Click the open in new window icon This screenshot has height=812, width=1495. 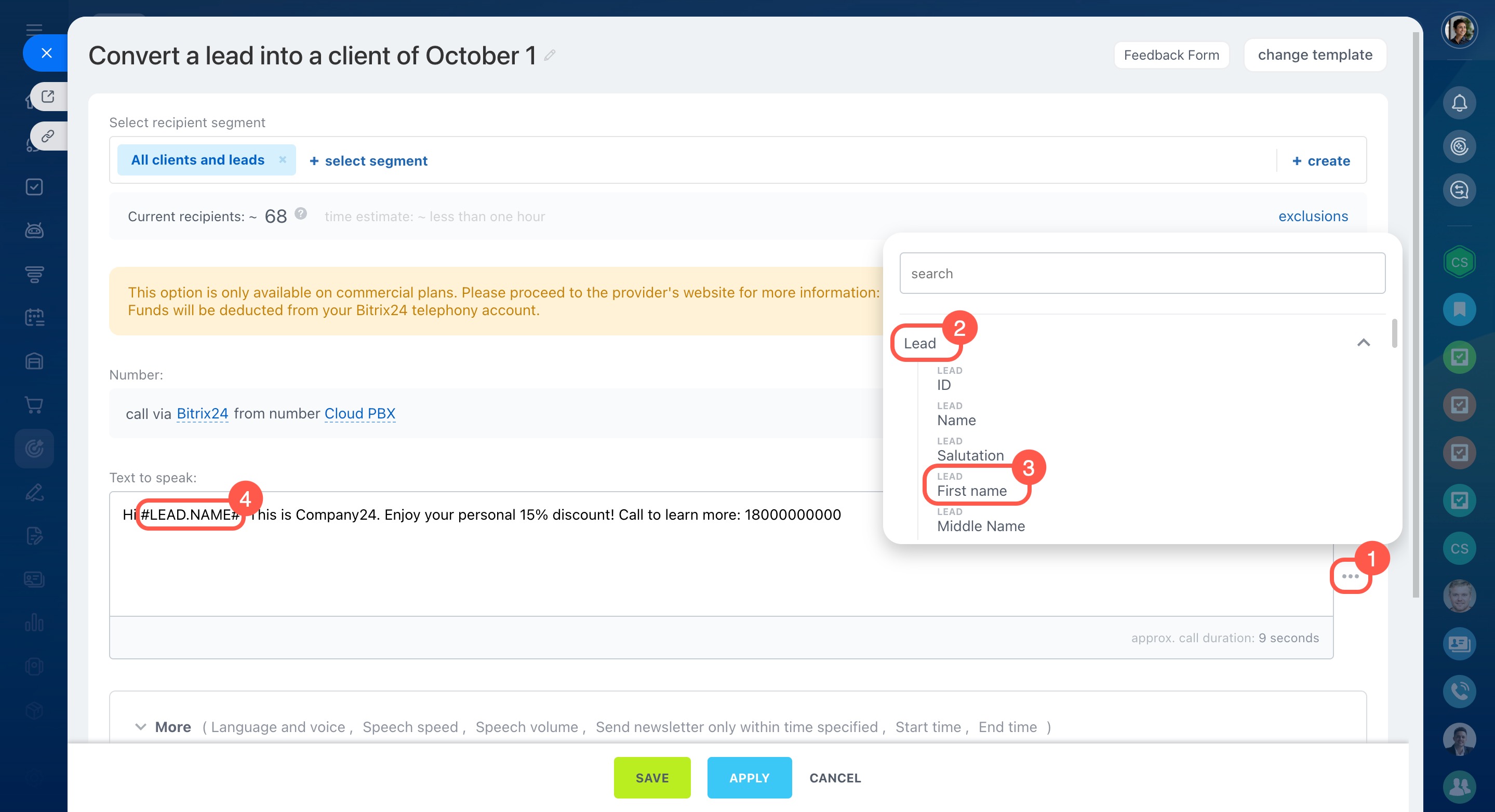click(48, 96)
